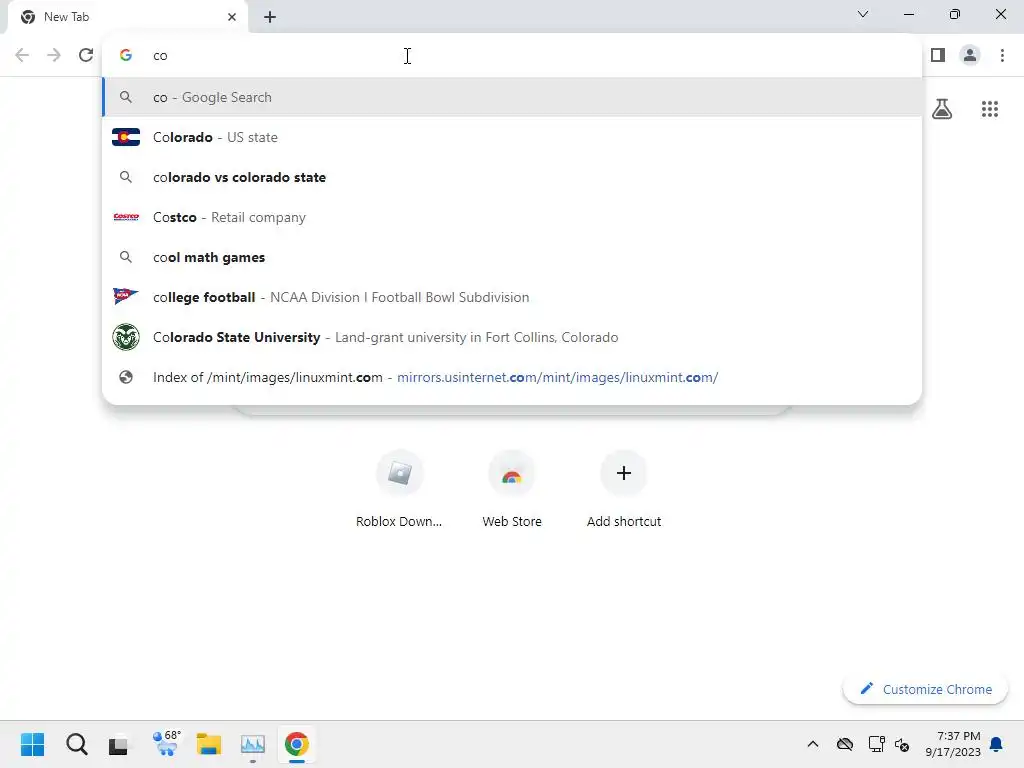Click Customize Chrome button

(x=925, y=689)
